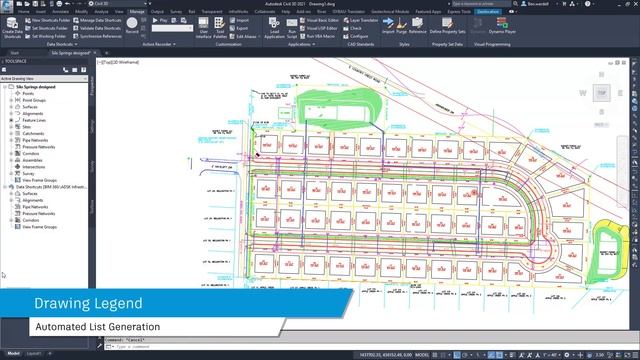This screenshot has height=360, width=640.
Task: Click Validate Data Shortcuts
Action: pos(97,28)
